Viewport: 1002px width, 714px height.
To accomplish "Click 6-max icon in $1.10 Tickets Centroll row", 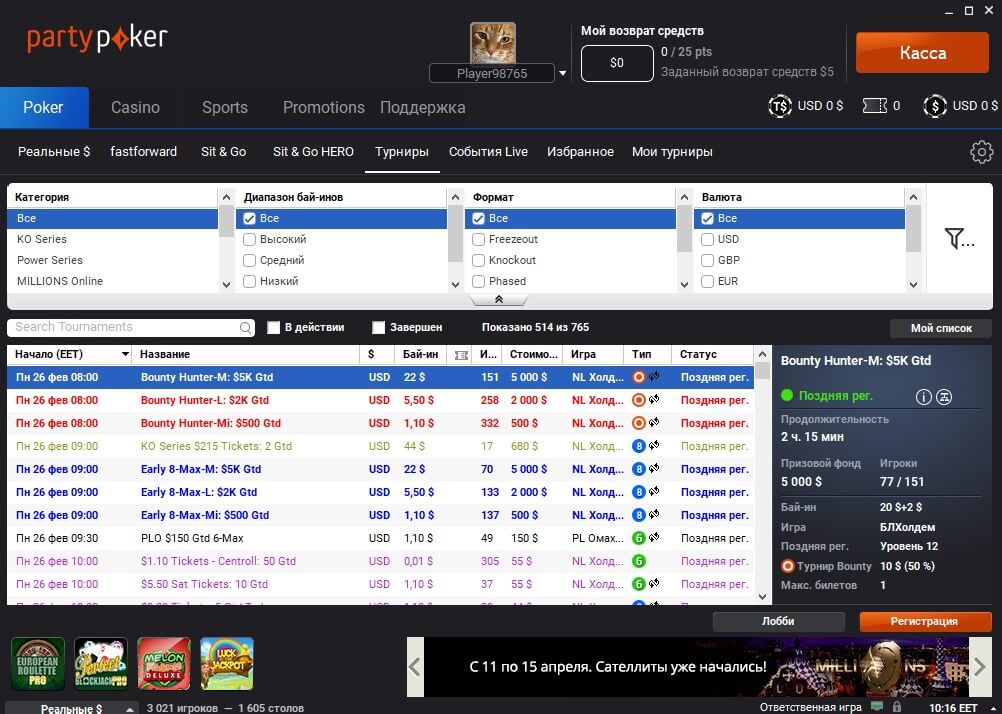I will pyautogui.click(x=638, y=561).
